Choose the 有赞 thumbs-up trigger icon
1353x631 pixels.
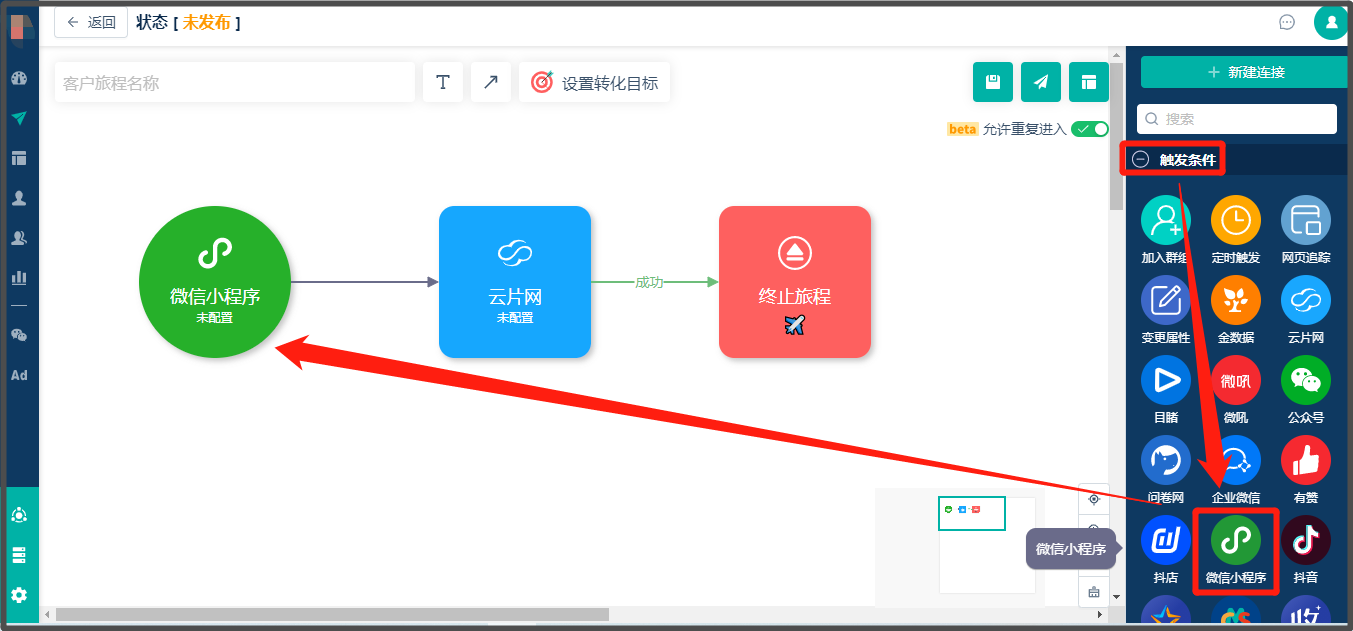1306,461
